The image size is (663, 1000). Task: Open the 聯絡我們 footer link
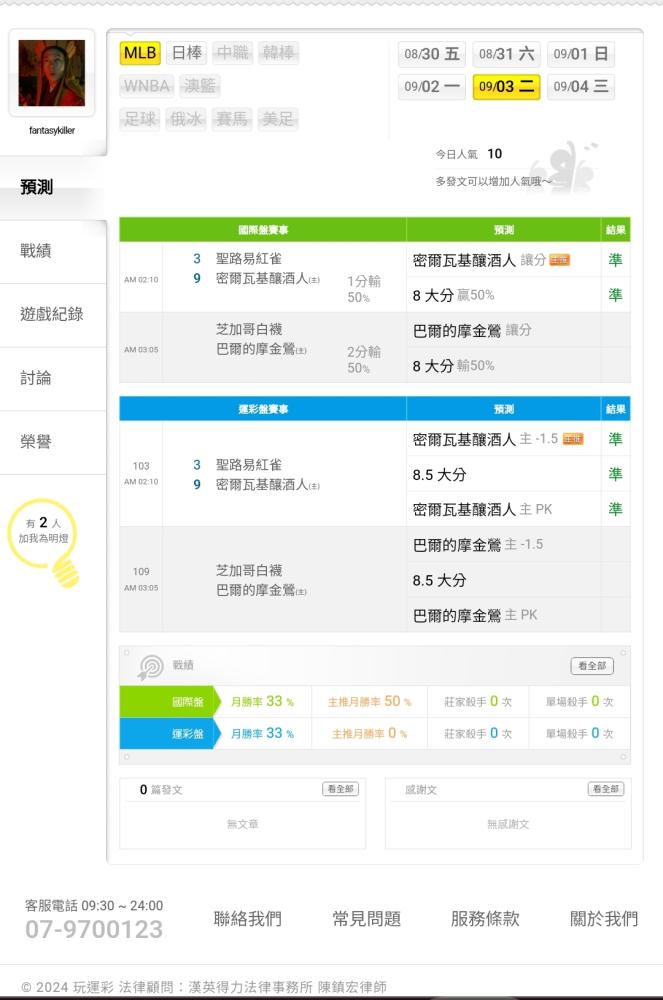click(x=248, y=919)
